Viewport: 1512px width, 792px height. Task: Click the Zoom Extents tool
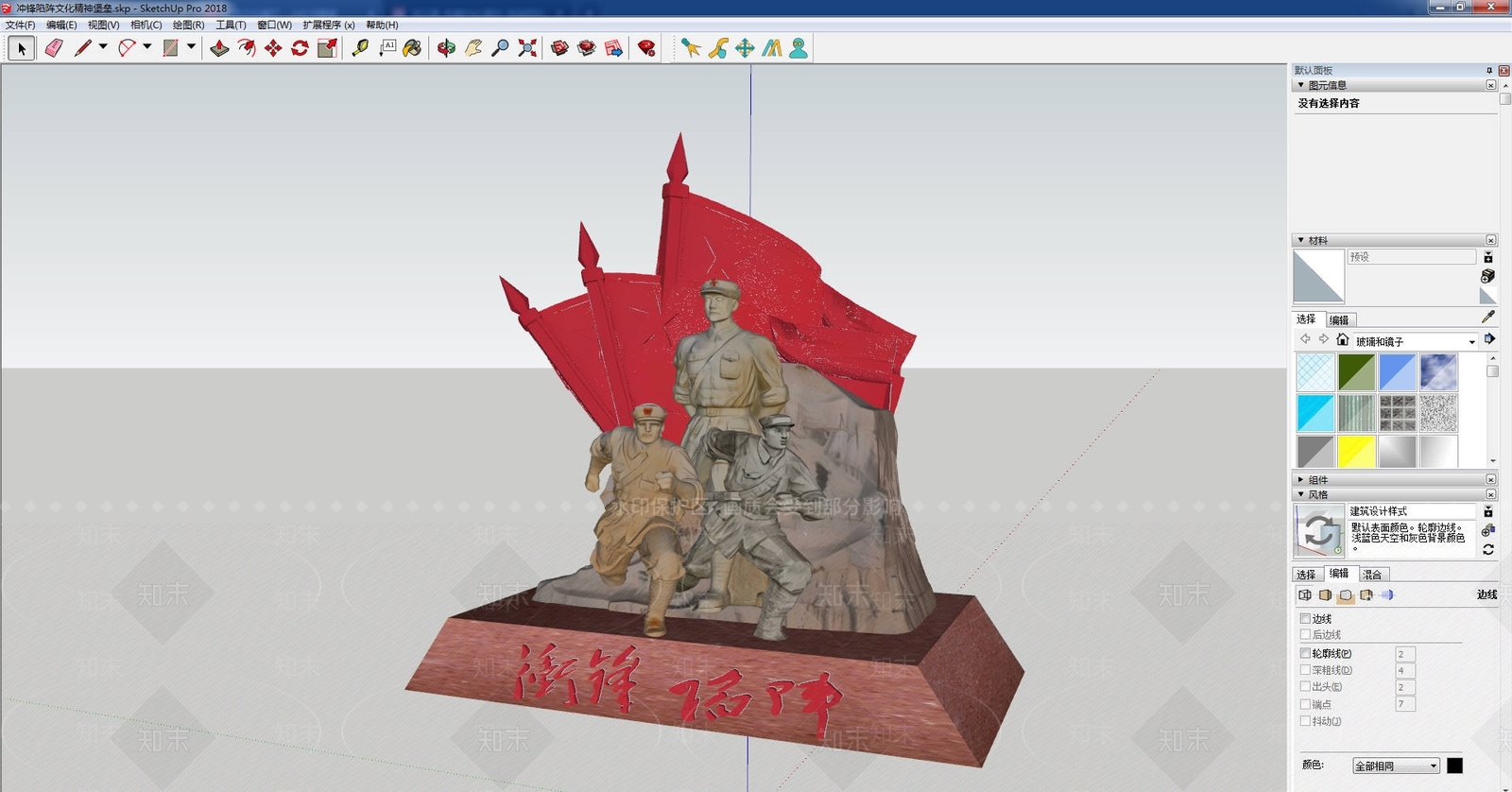527,48
